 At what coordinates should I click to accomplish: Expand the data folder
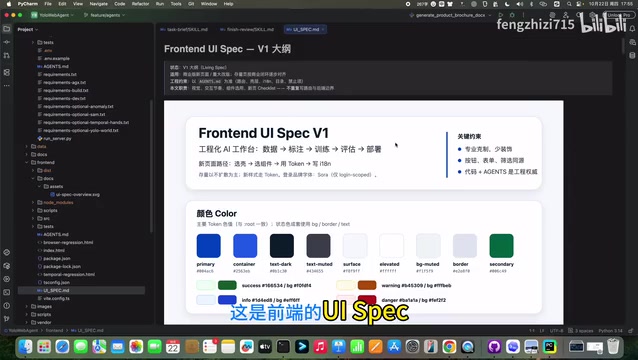[27, 146]
